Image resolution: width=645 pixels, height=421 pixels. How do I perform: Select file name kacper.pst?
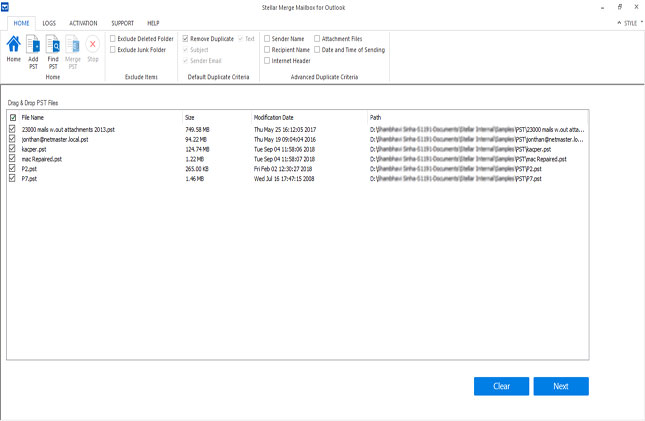[x=34, y=149]
